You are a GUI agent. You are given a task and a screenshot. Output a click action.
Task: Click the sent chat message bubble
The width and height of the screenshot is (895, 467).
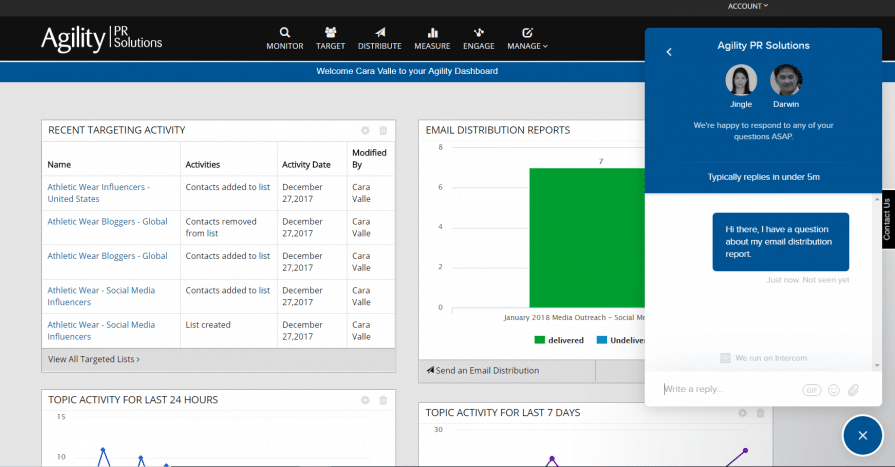point(780,241)
